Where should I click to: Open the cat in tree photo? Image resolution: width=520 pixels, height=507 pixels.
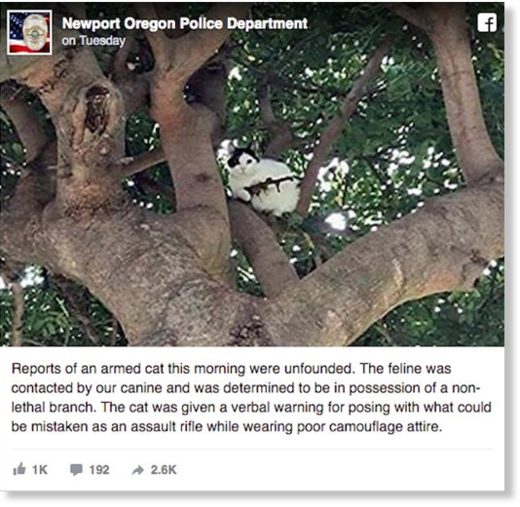click(252, 174)
